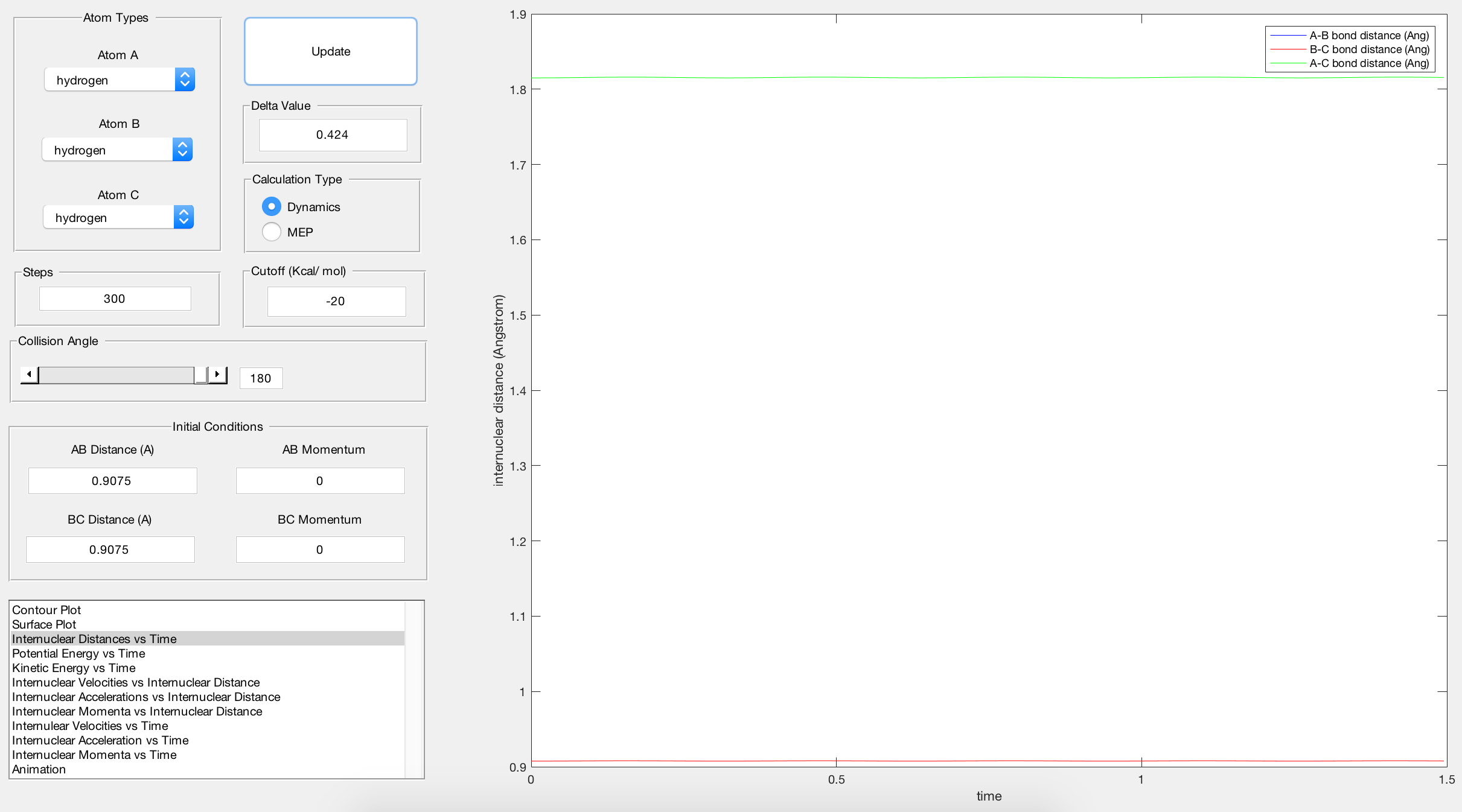Click the AB Distance input box

pyautogui.click(x=112, y=481)
